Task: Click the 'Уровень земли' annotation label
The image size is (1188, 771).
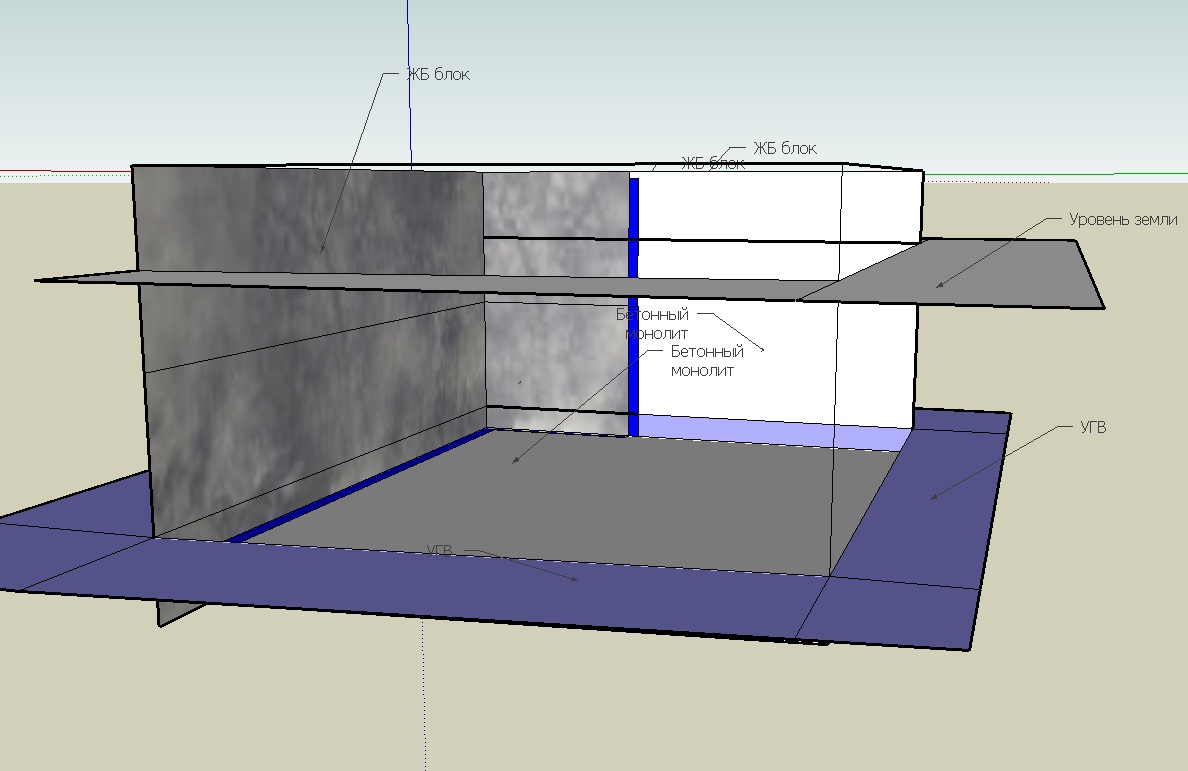Action: click(x=1123, y=220)
